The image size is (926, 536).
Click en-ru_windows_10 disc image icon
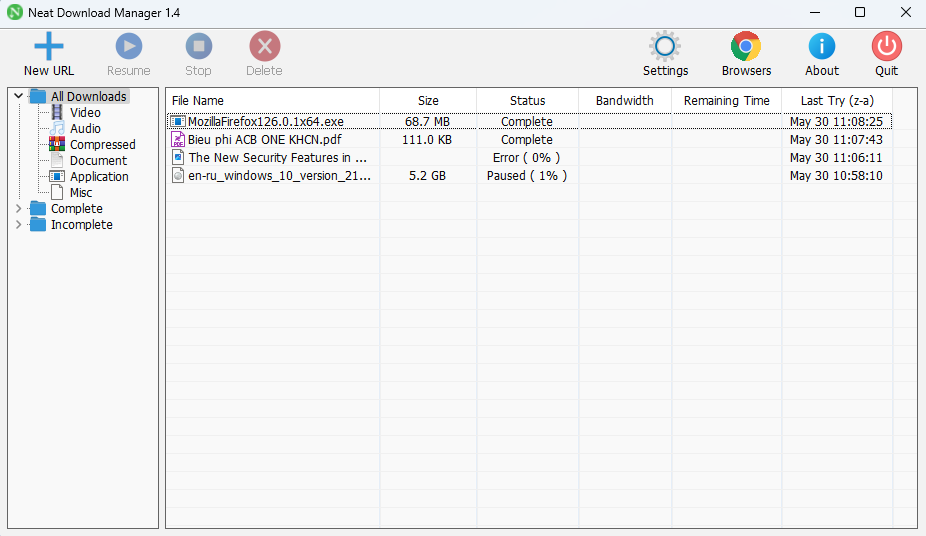coord(178,175)
